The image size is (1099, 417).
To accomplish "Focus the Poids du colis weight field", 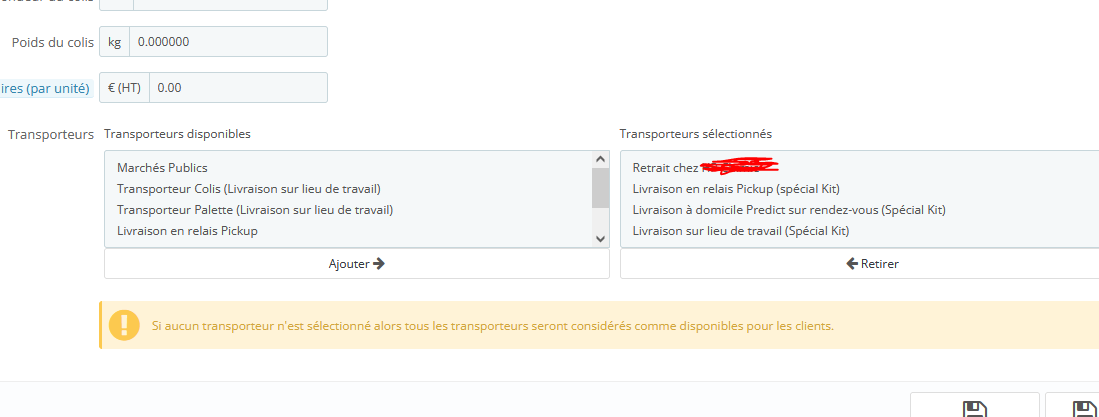I will [x=228, y=42].
